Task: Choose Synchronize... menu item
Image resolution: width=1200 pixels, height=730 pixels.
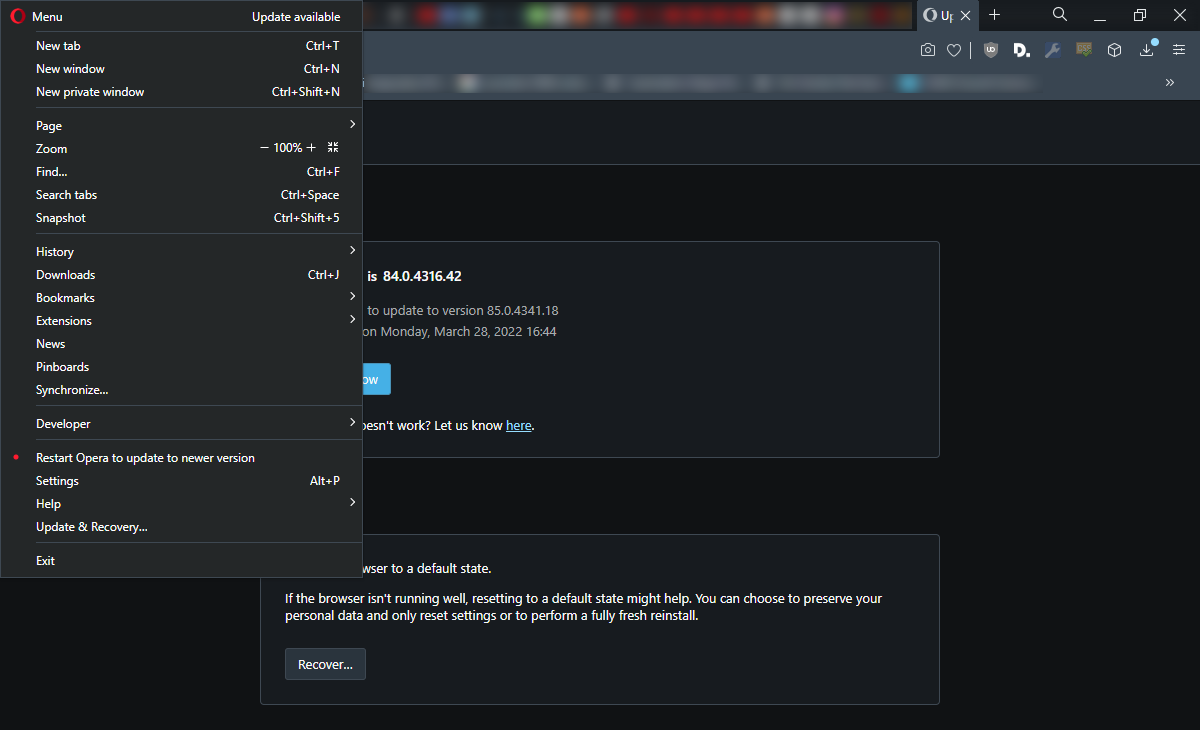Action: (181, 390)
